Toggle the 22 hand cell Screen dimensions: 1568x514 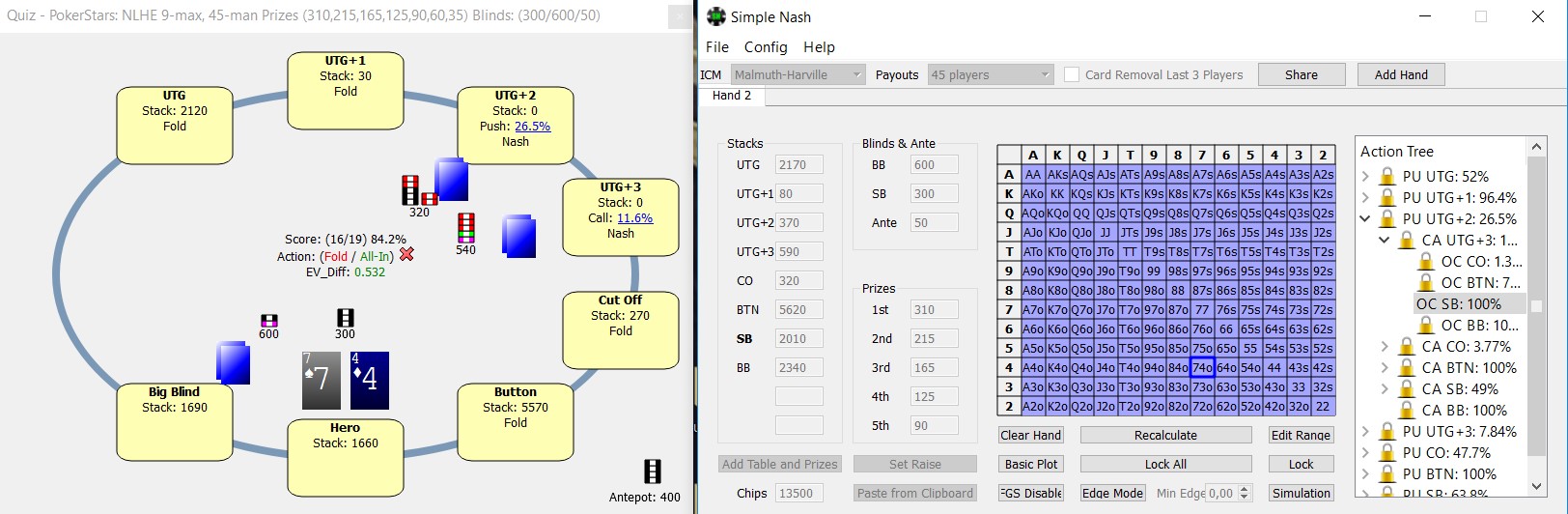pyautogui.click(x=1323, y=407)
